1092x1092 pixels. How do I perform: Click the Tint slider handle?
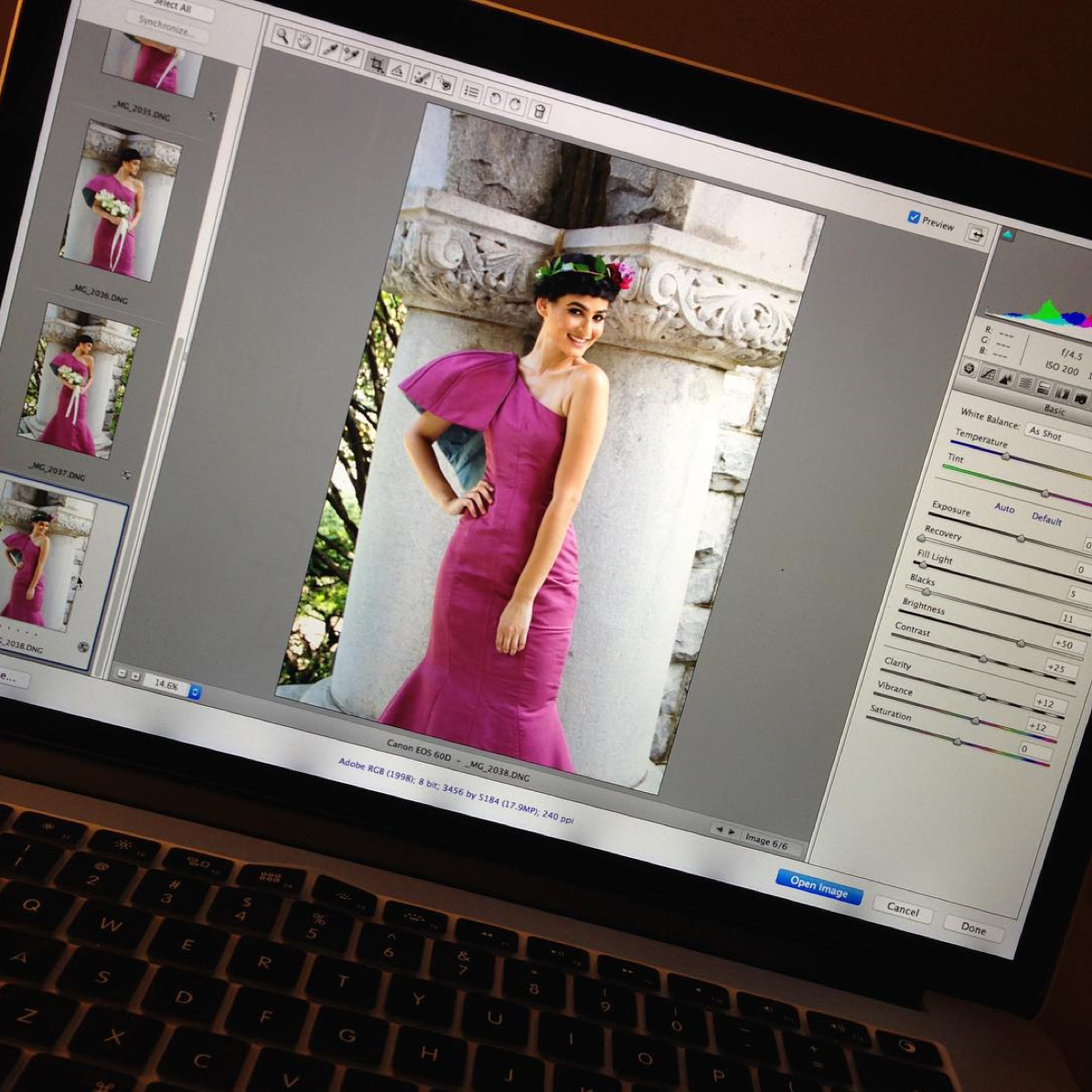(1044, 493)
